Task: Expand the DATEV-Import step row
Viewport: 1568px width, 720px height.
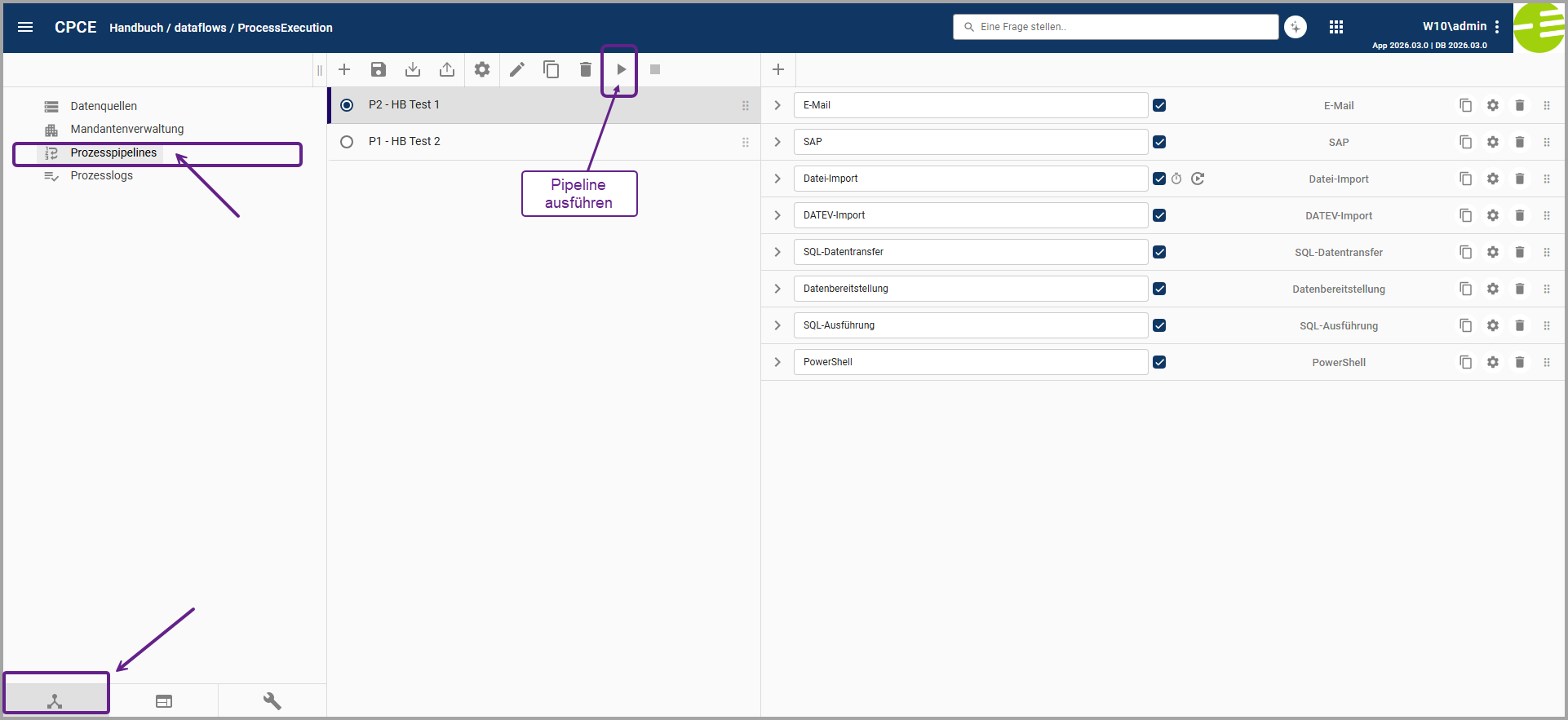Action: coord(777,215)
